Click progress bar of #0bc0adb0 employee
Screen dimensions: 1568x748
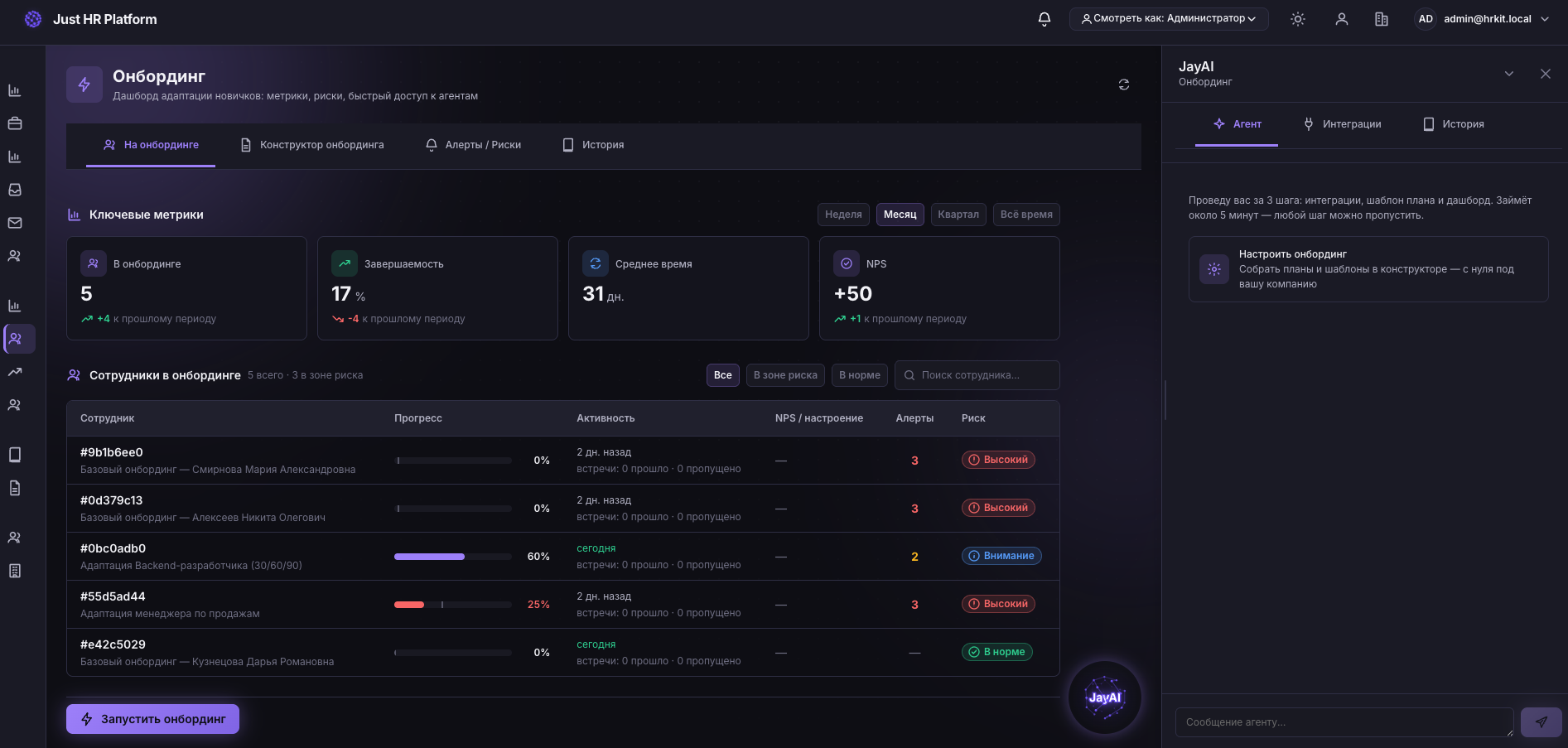(453, 557)
